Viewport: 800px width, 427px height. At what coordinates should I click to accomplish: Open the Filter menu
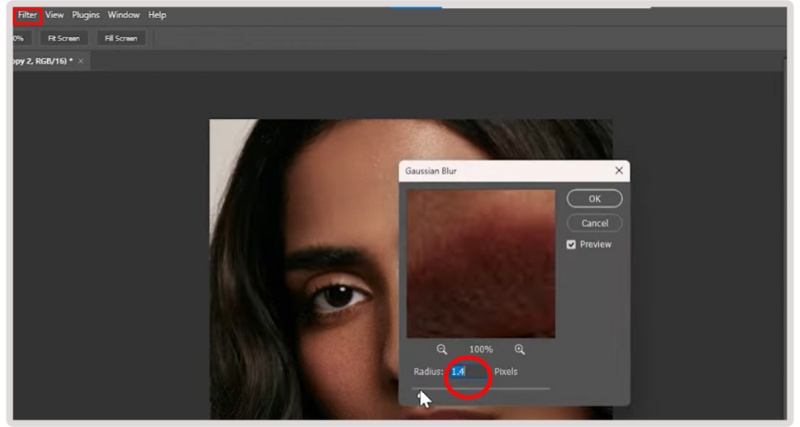[x=28, y=15]
